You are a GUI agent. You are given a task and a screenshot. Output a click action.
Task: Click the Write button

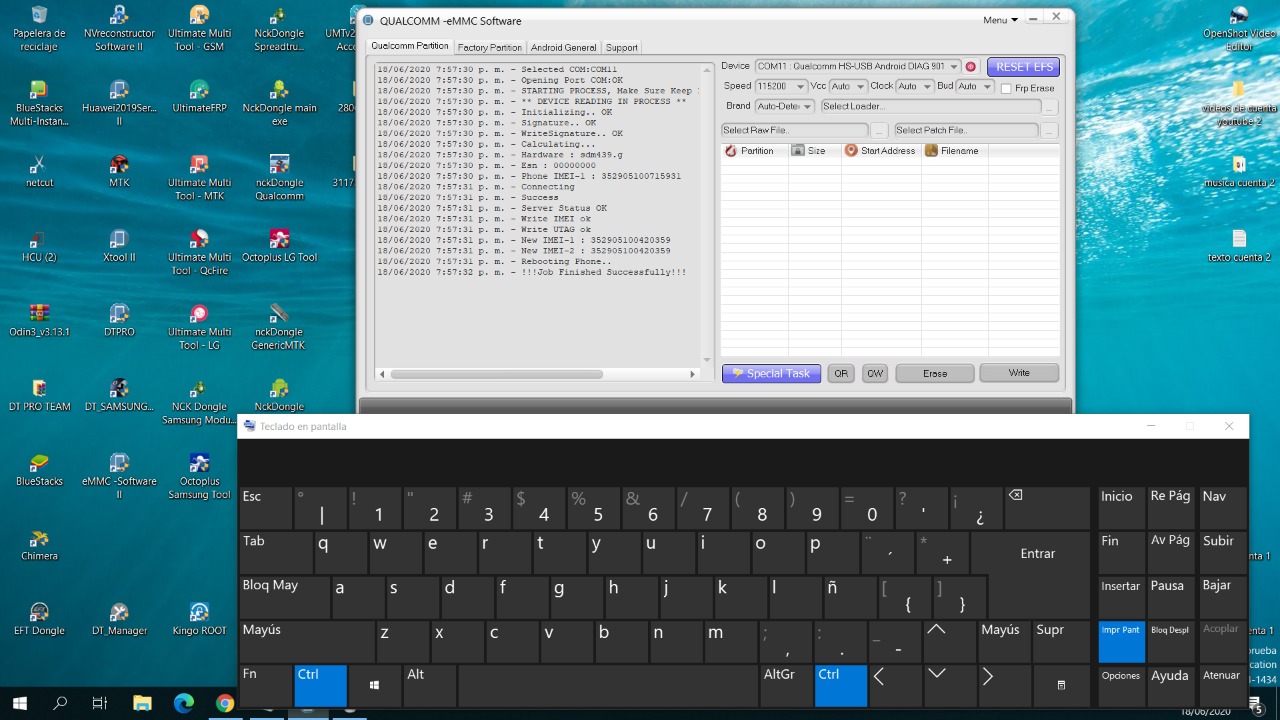(x=1019, y=373)
